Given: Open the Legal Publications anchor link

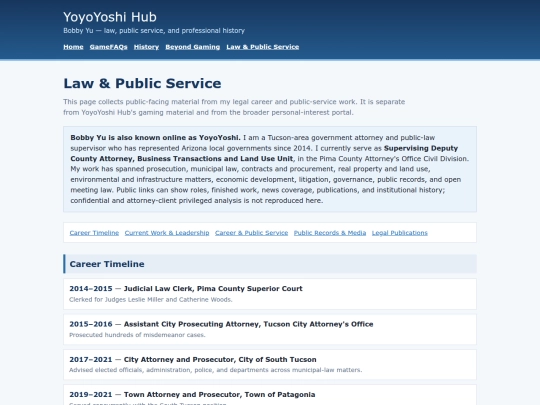Looking at the screenshot, I should (400, 233).
